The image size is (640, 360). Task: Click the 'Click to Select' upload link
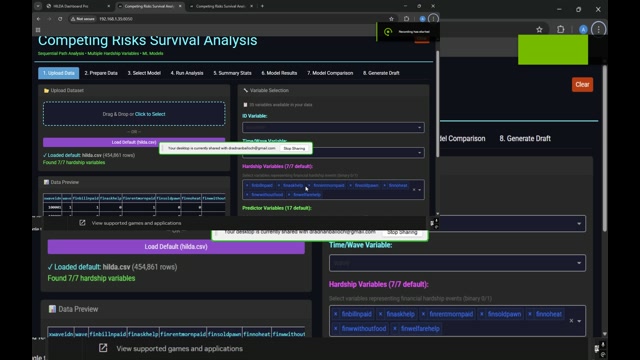150,114
